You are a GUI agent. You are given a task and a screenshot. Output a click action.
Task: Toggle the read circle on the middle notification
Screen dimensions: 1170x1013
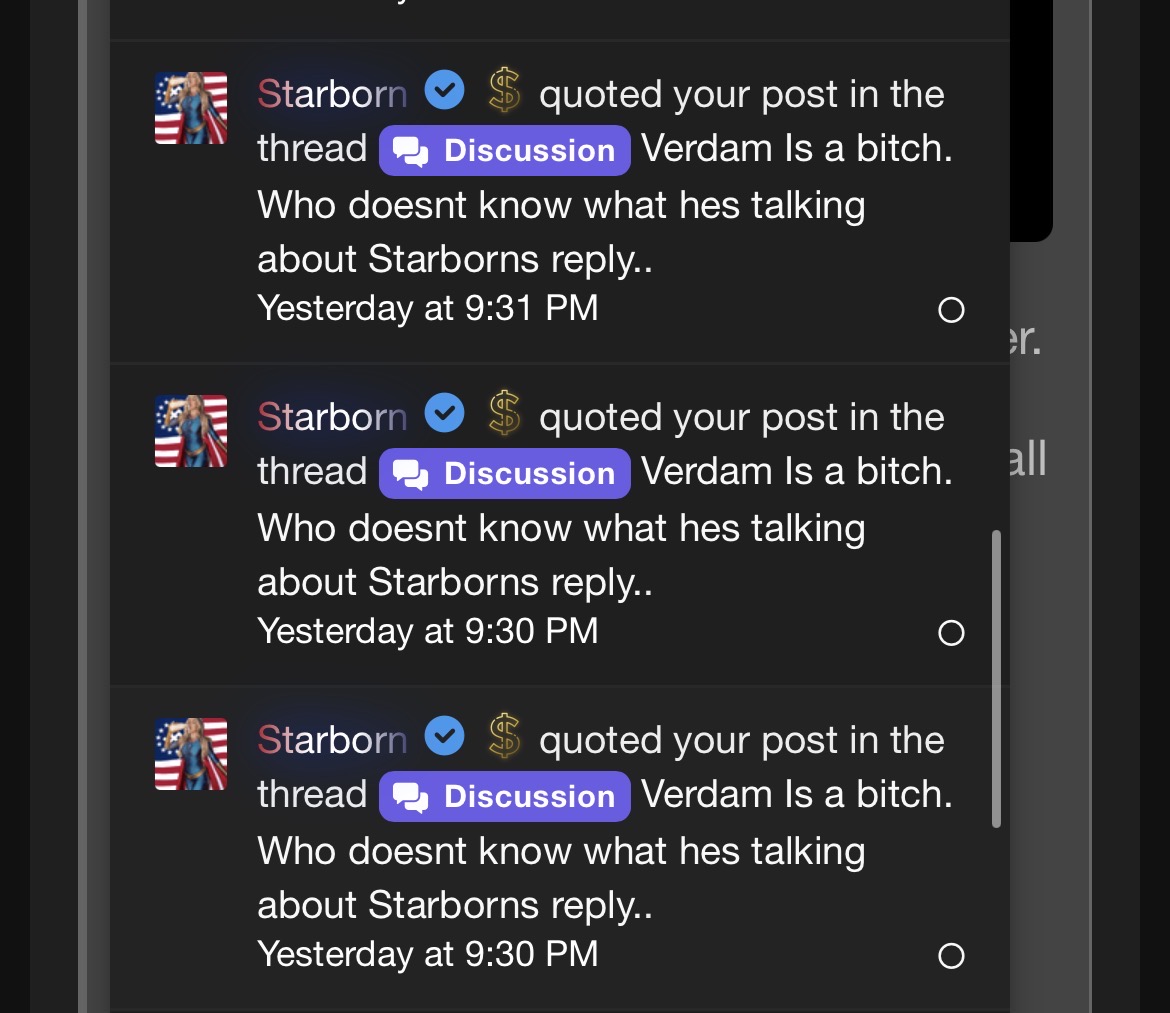951,633
